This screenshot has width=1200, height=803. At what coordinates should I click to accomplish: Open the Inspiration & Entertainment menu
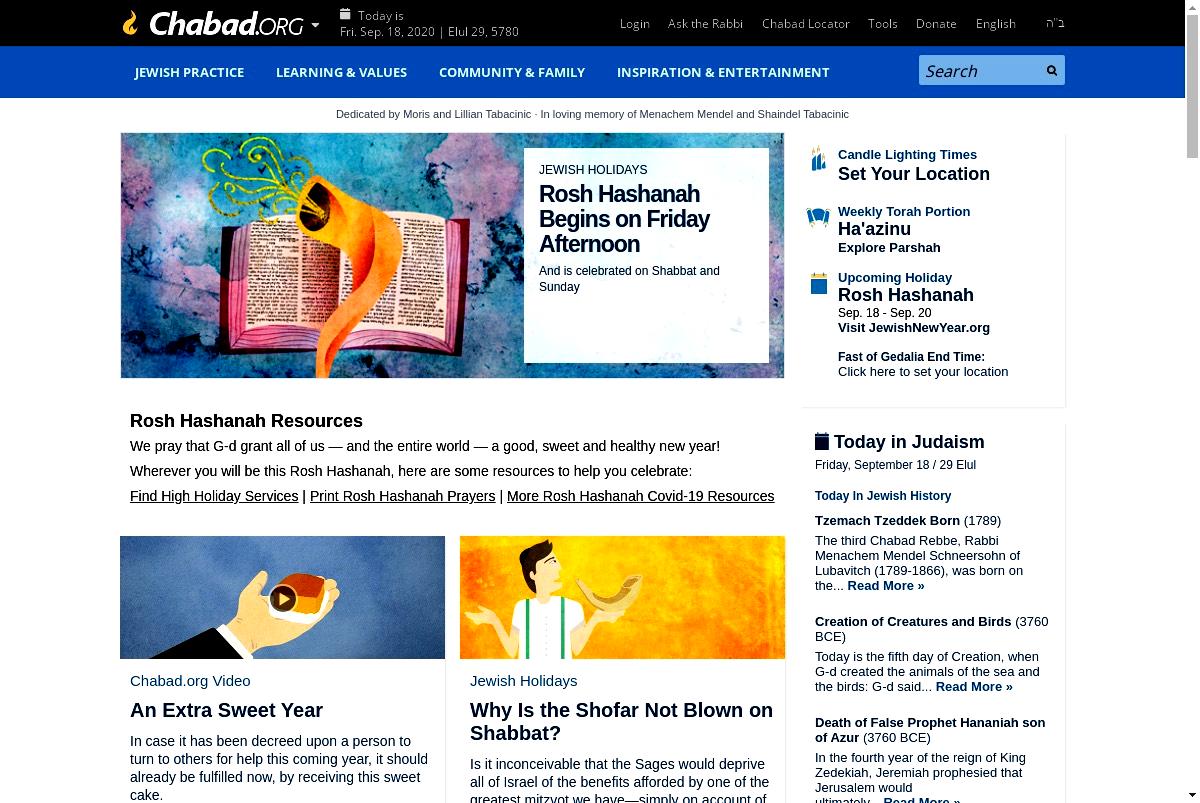click(x=723, y=72)
